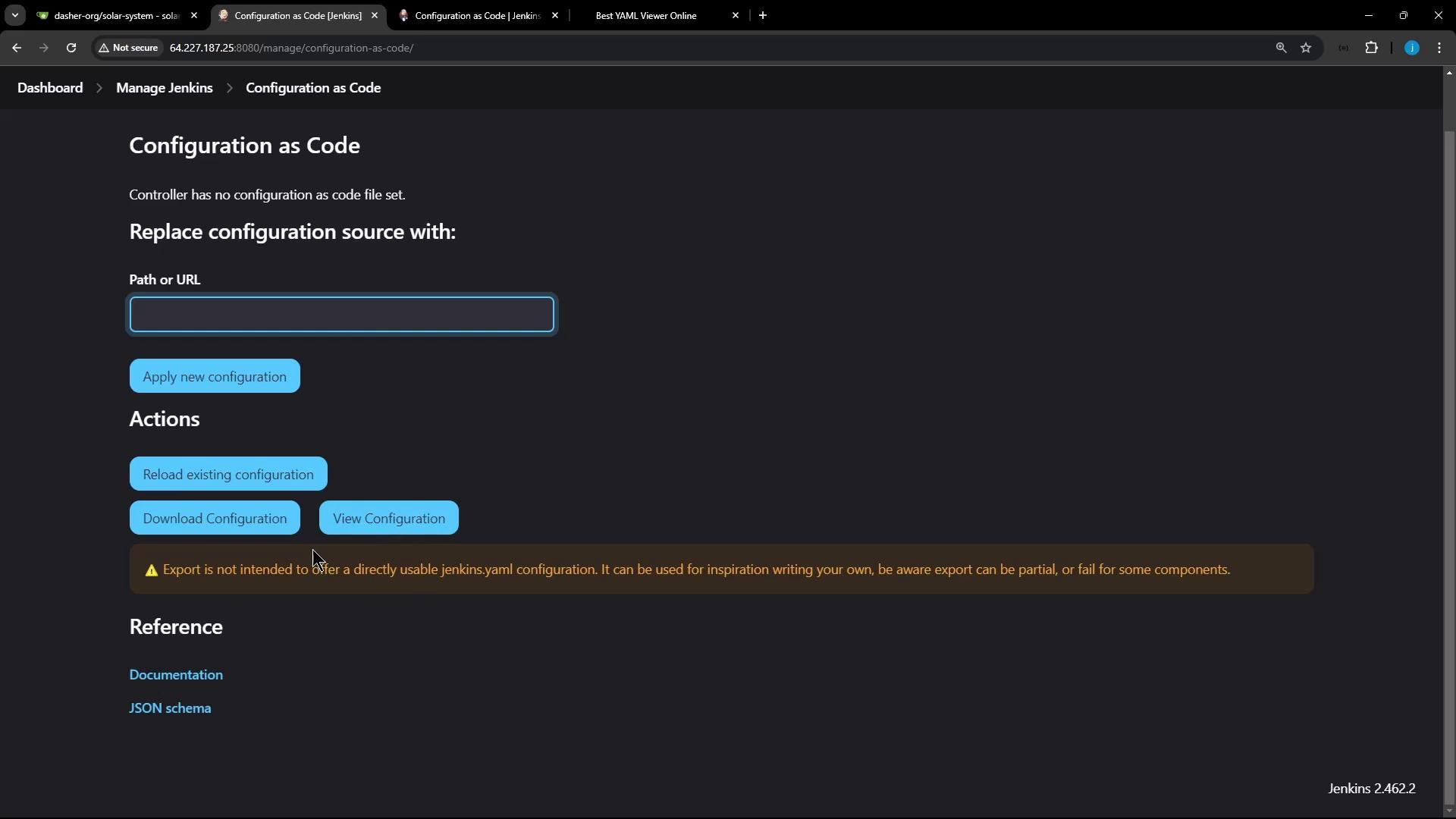
Task: Click Reload existing configuration button
Action: pyautogui.click(x=227, y=474)
